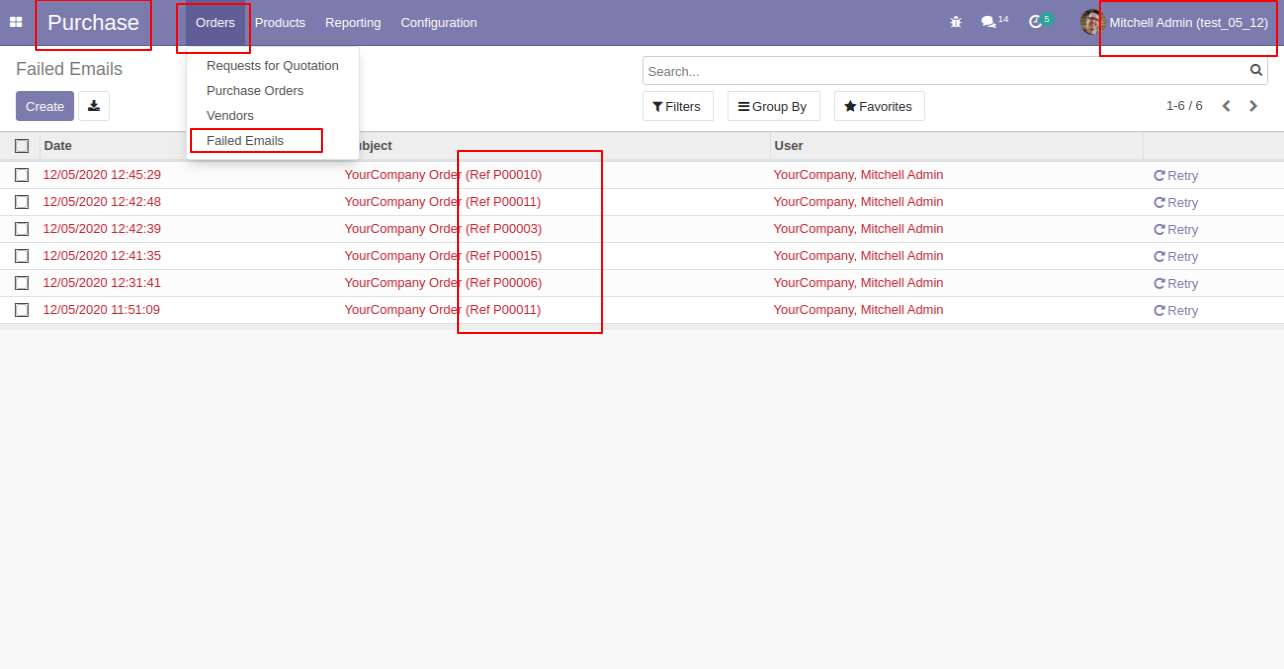Screen dimensions: 1284x669
Task: Retry the email dated 12:42:48
Action: pyautogui.click(x=1176, y=202)
